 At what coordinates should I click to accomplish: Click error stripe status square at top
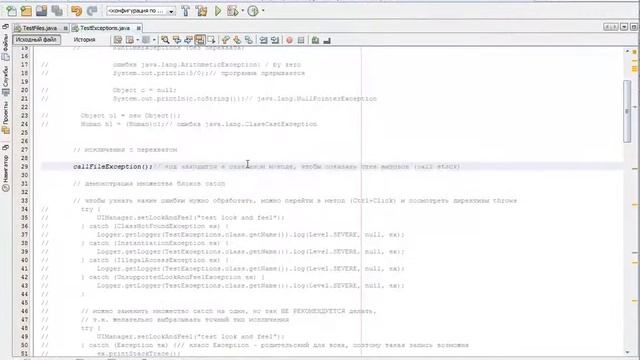635,52
